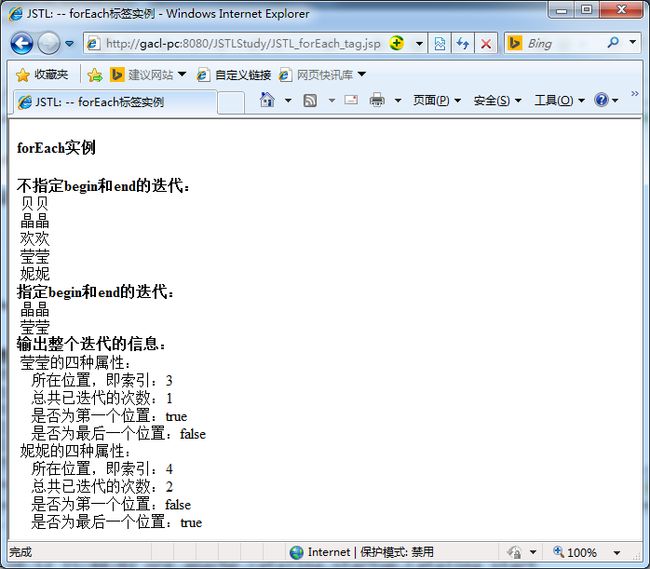This screenshot has width=650, height=569.
Task: Click the 指定begin和end的迭代 heading
Action: 95,292
